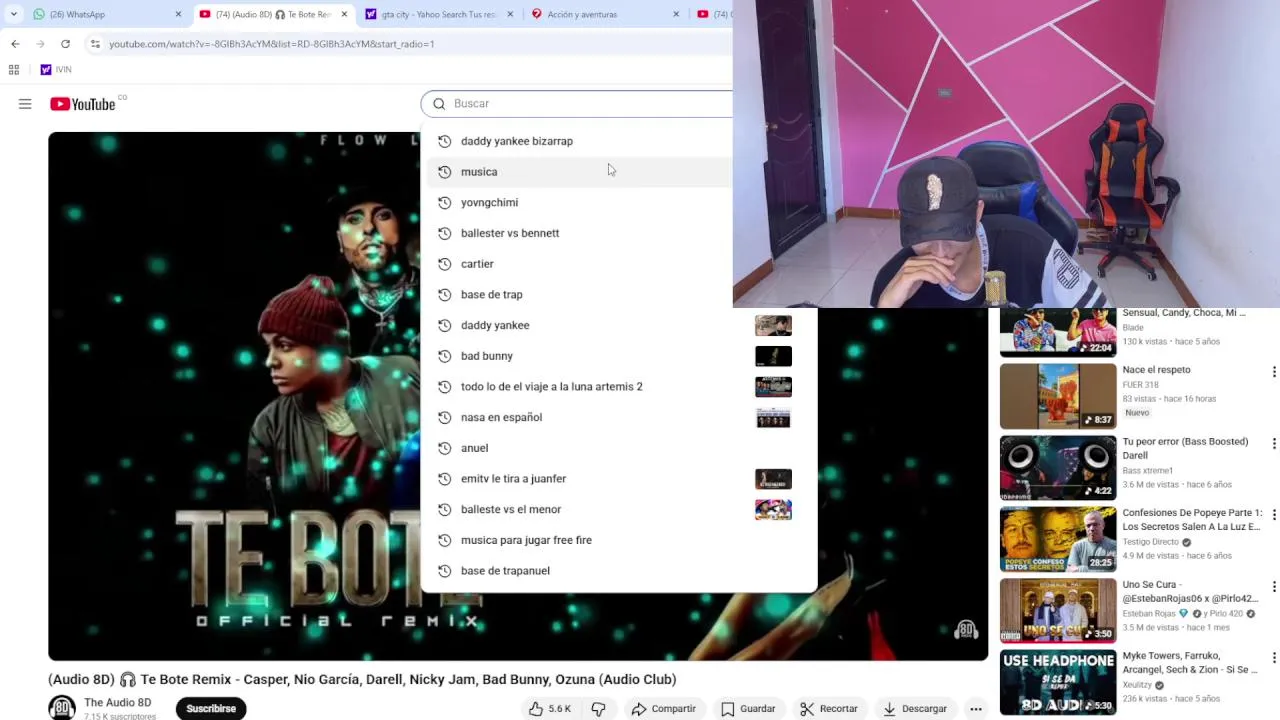1280x720 pixels.
Task: Open site information icon in address bar
Action: (x=95, y=44)
